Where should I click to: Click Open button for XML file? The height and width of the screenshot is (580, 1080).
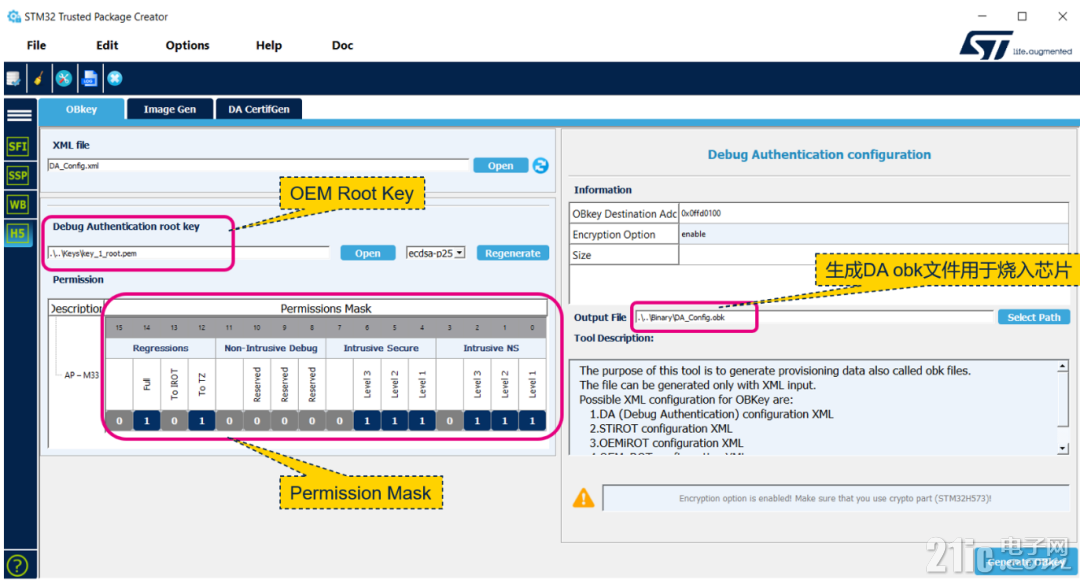click(501, 166)
